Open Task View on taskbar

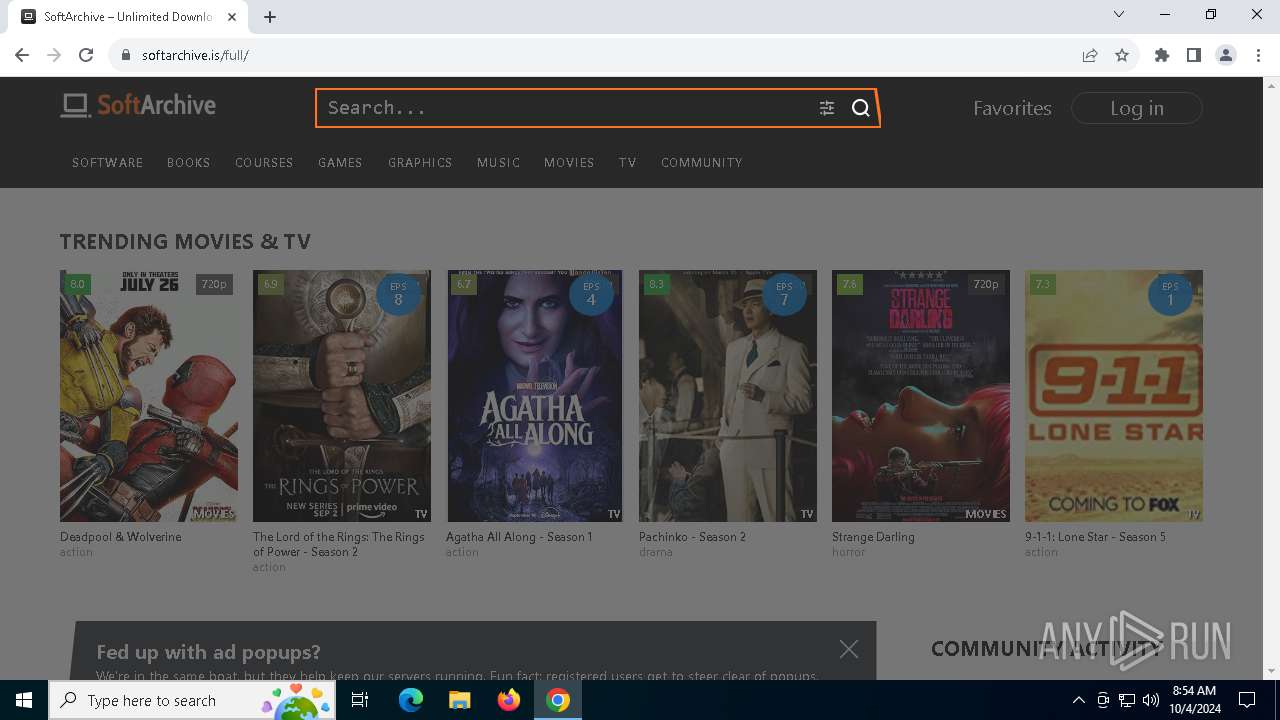click(361, 700)
